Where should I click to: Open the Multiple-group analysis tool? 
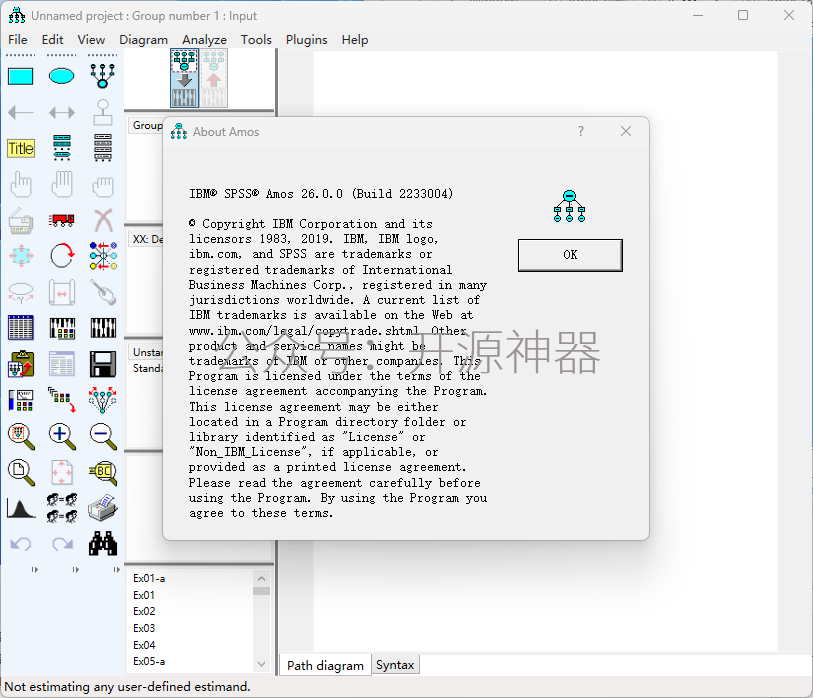coord(62,508)
